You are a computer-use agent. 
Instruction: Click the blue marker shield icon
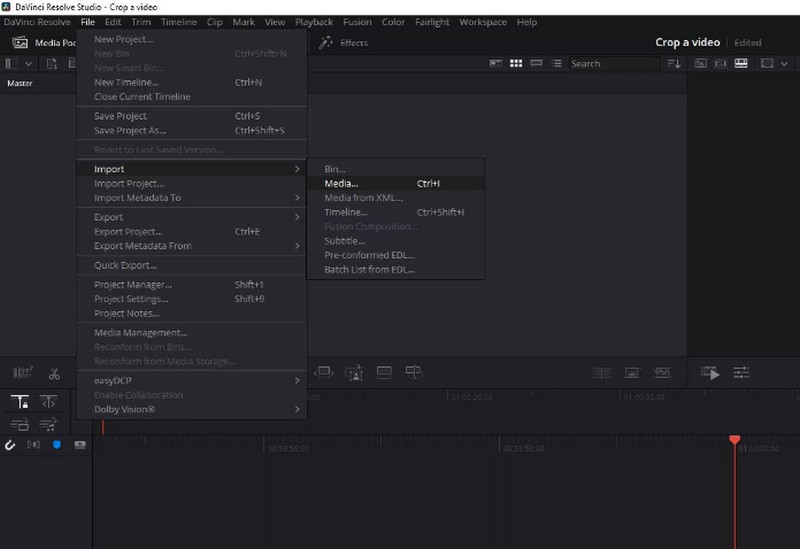(57, 445)
